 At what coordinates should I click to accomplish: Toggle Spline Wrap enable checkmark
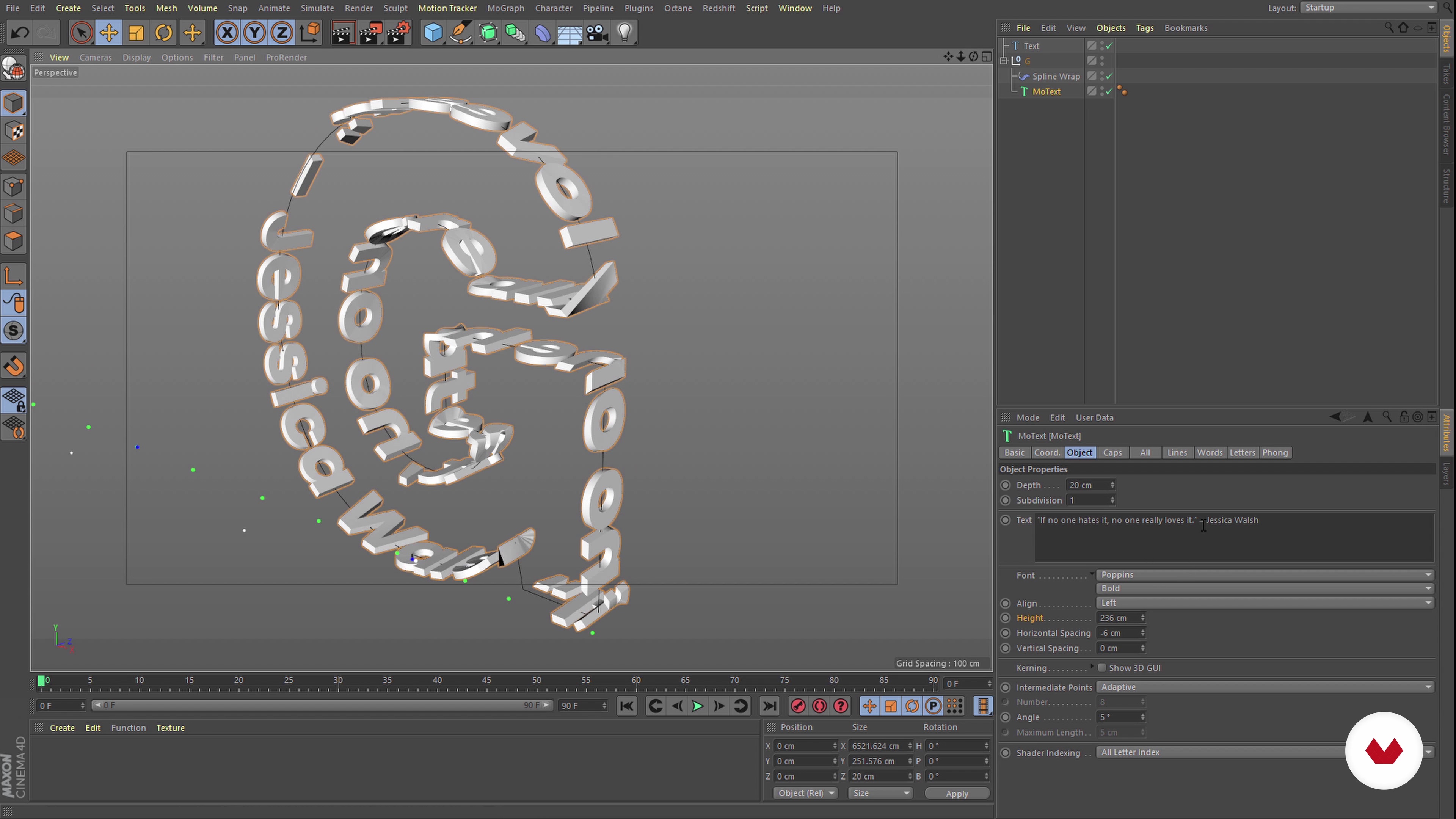click(1109, 76)
